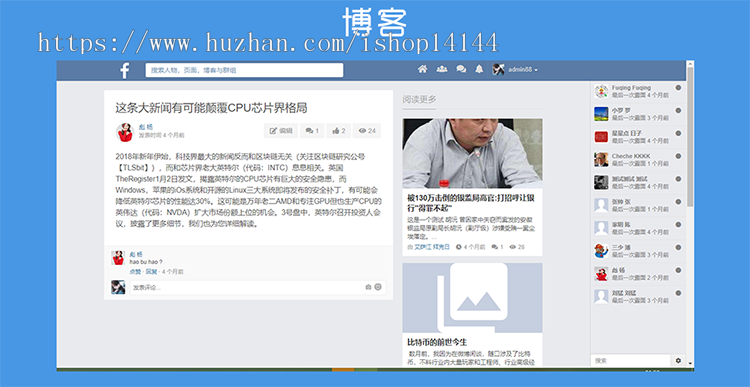Click the author avatar beside the post title
This screenshot has width=750, height=387.
coord(124,132)
